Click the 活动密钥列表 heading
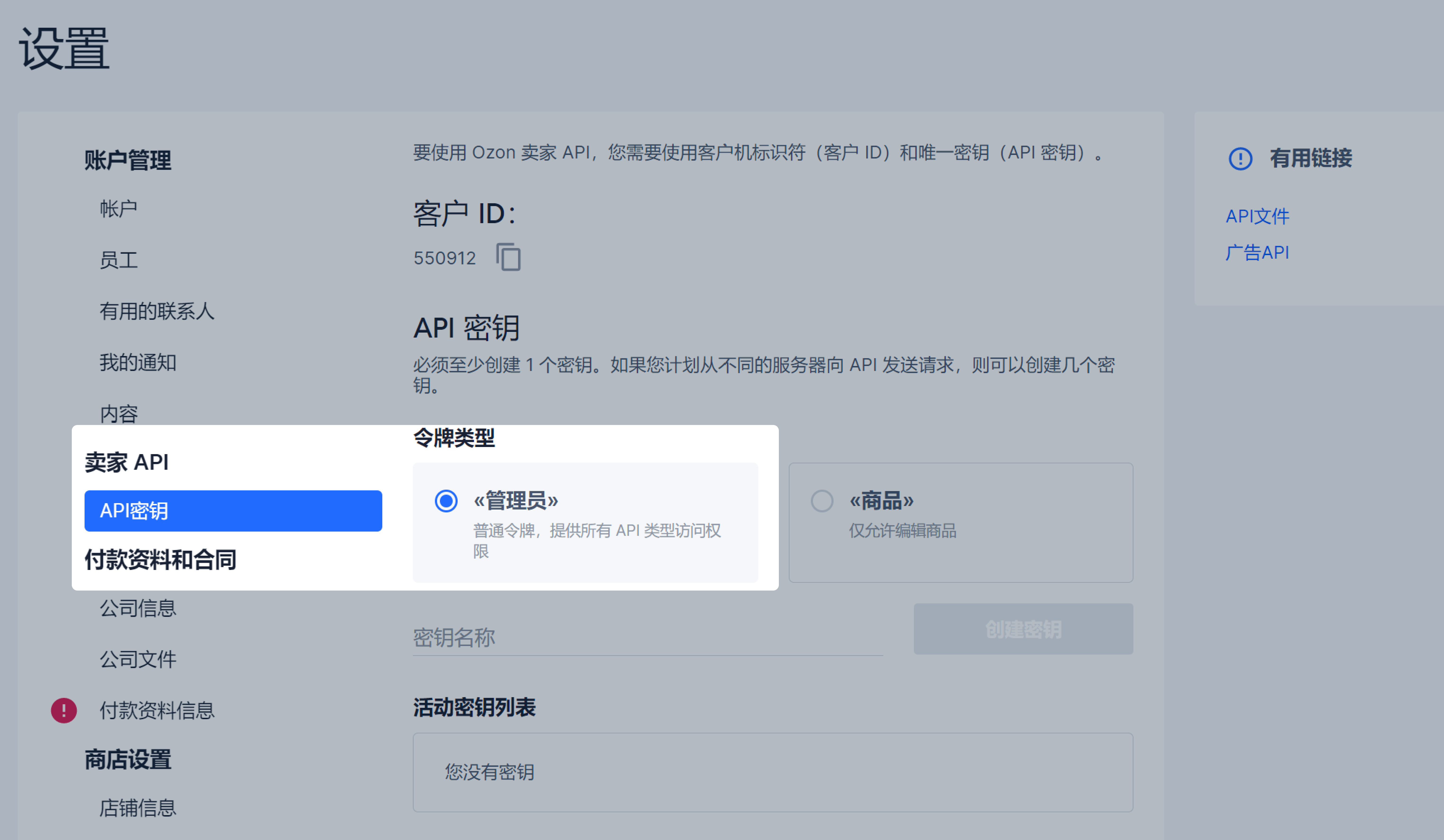 coord(474,708)
